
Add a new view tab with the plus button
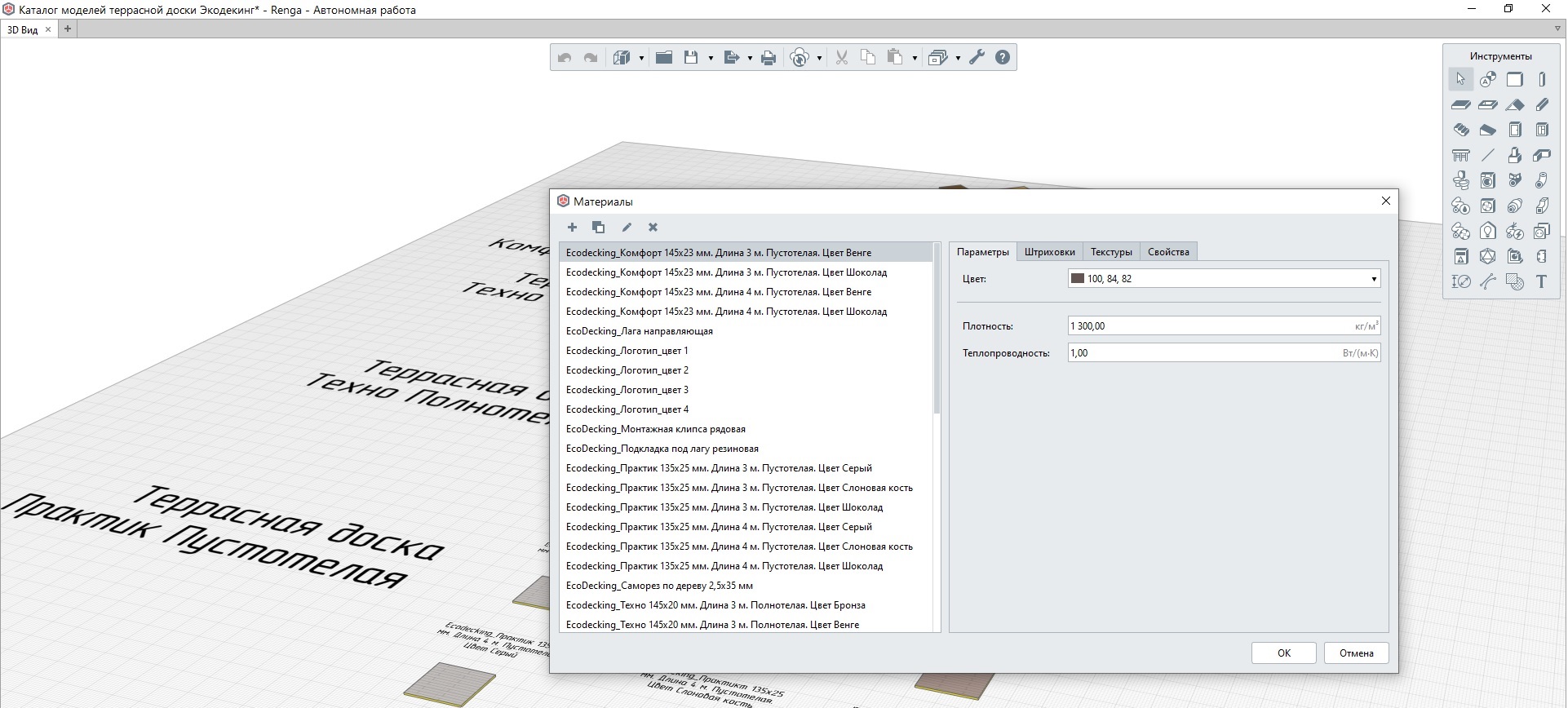pyautogui.click(x=68, y=29)
